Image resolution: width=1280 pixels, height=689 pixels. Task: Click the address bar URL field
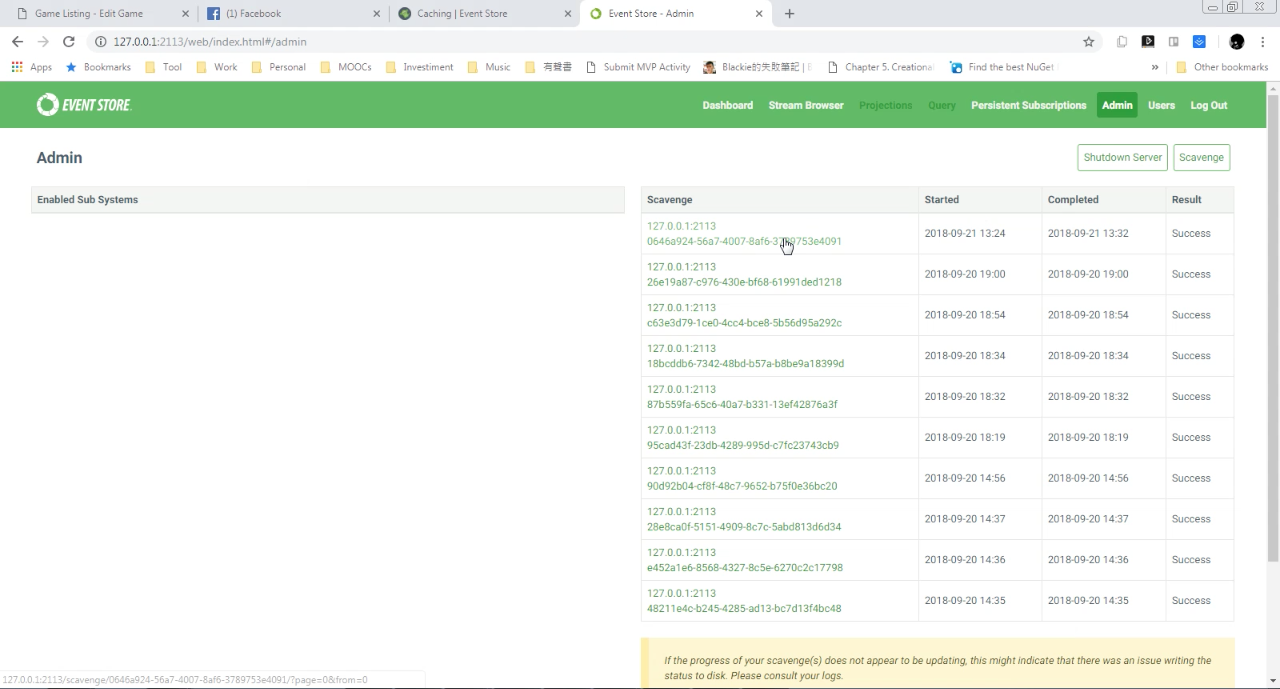point(590,42)
